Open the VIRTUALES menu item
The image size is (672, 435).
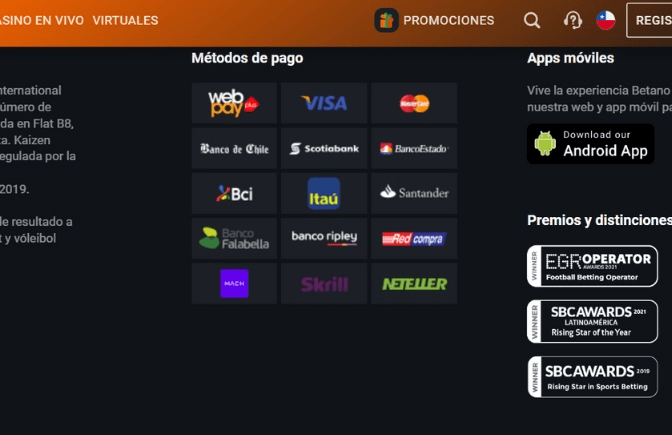click(125, 21)
